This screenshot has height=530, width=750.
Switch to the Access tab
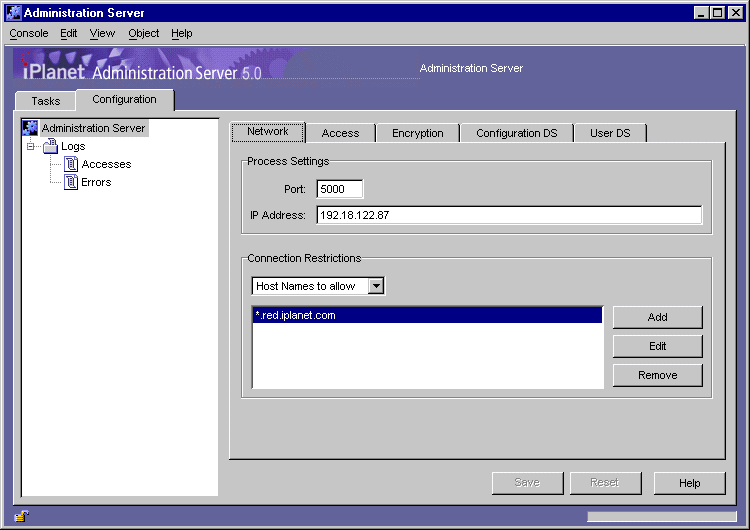pos(340,133)
